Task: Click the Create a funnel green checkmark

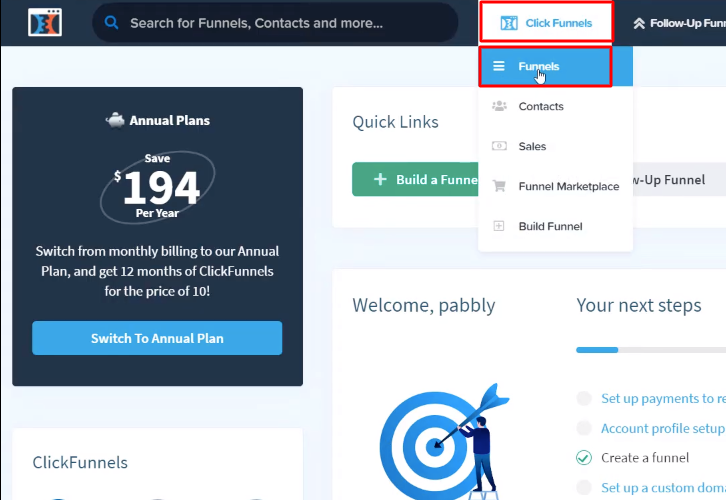Action: point(584,458)
